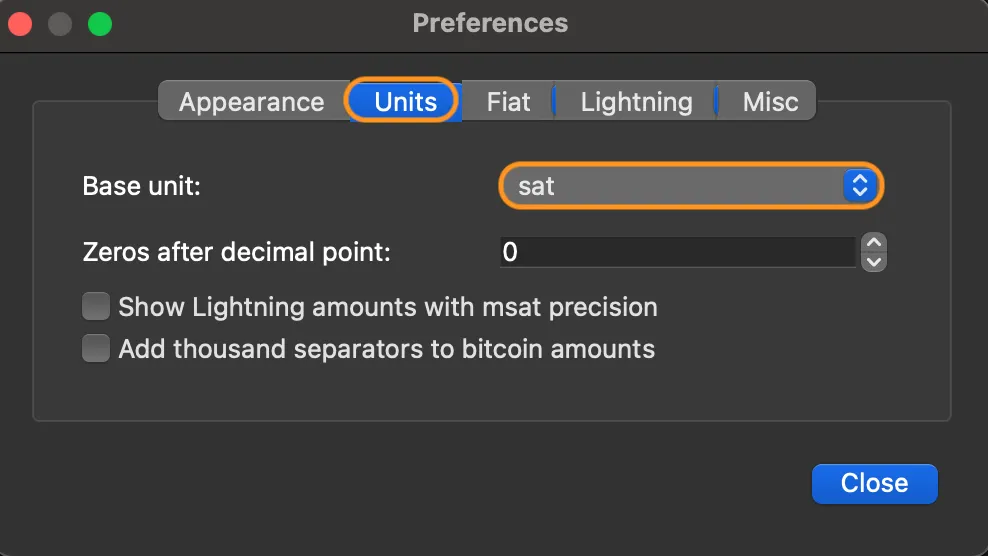Click the Preferences title bar text
This screenshot has height=556, width=988.
click(x=490, y=23)
